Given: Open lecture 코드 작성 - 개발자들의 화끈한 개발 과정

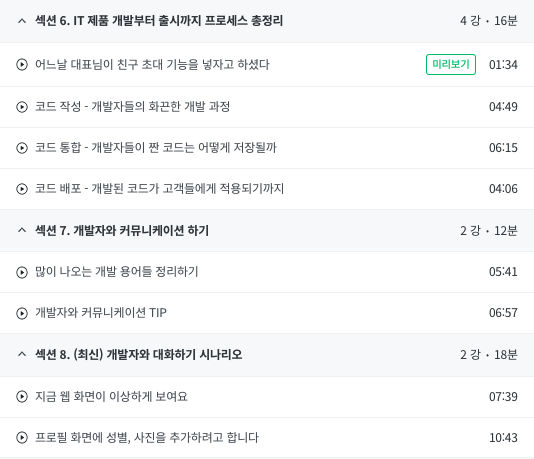Looking at the screenshot, I should [x=132, y=107].
